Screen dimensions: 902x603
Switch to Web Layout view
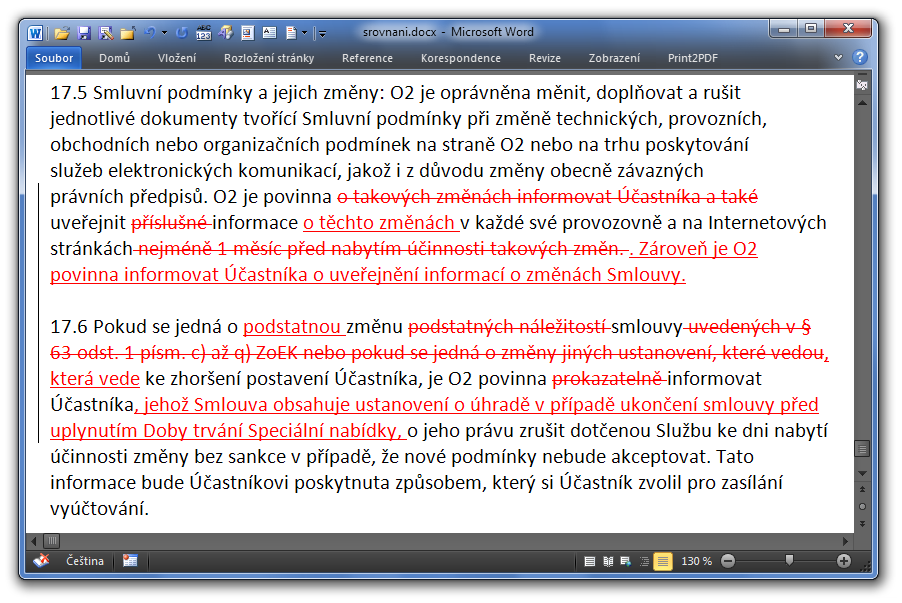[626, 562]
